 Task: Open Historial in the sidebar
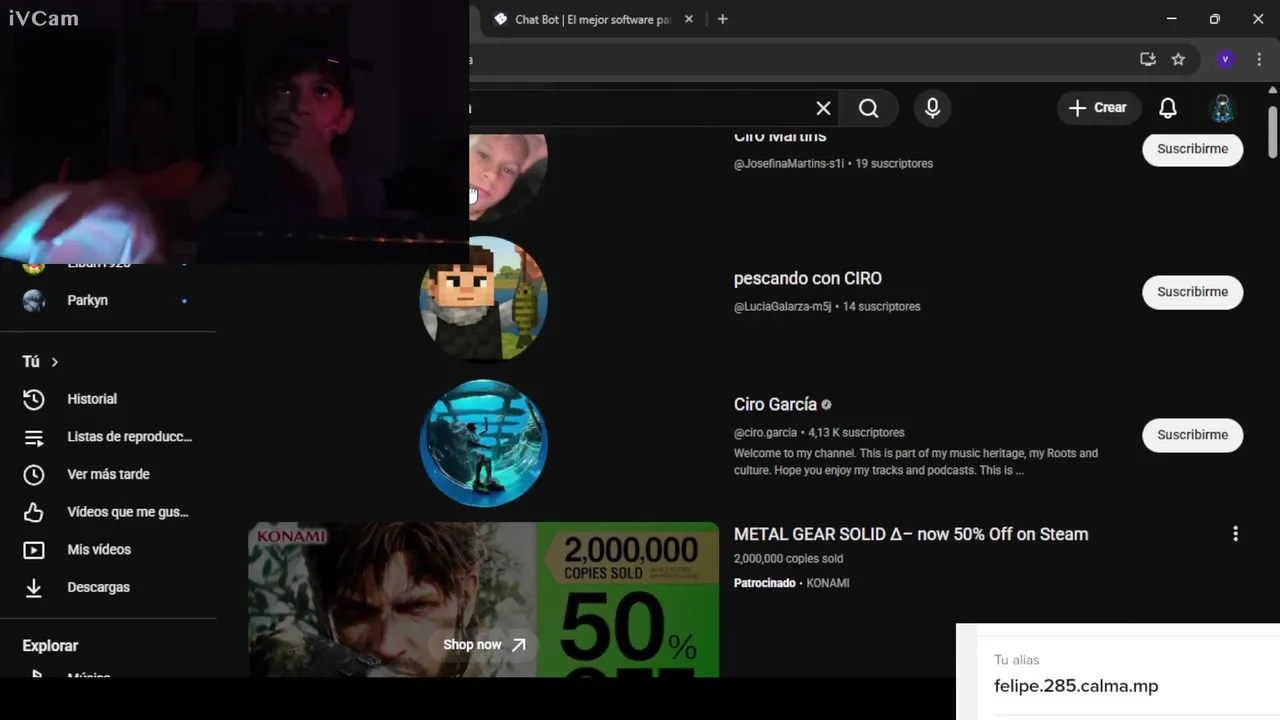[107, 399]
